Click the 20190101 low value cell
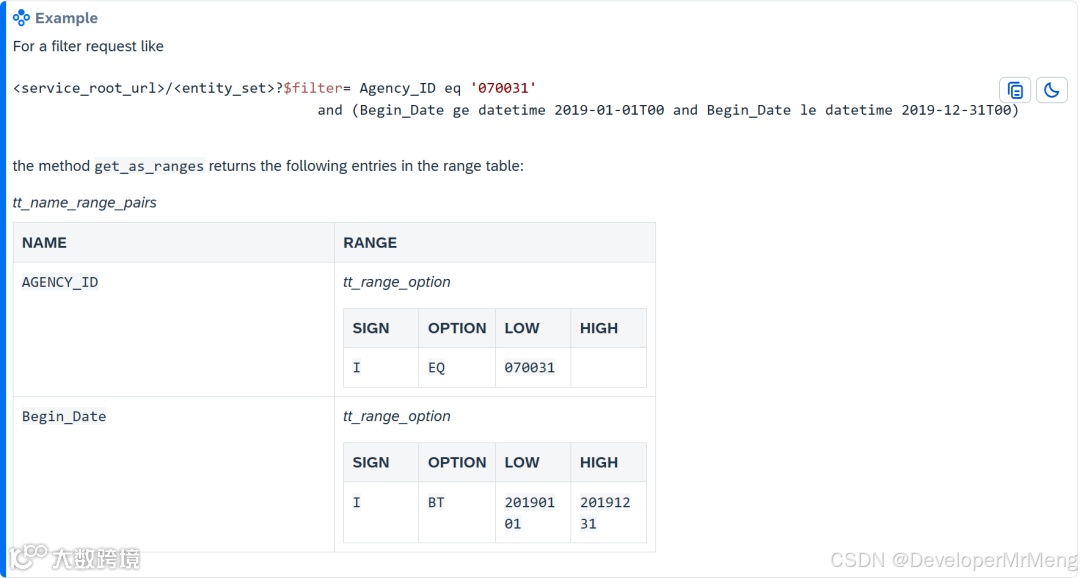The image size is (1080, 578). [530, 512]
